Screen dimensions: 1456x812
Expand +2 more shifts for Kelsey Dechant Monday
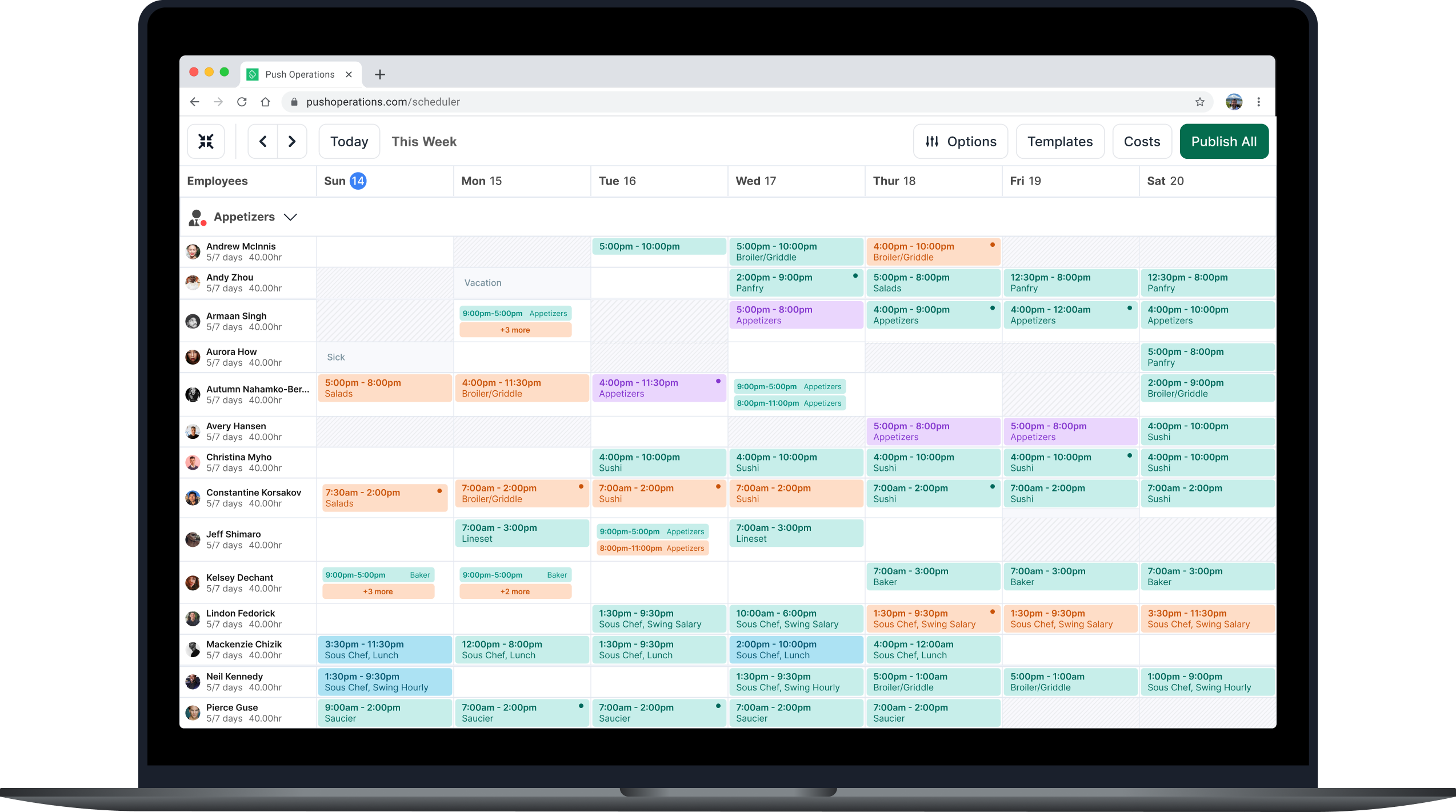(515, 591)
